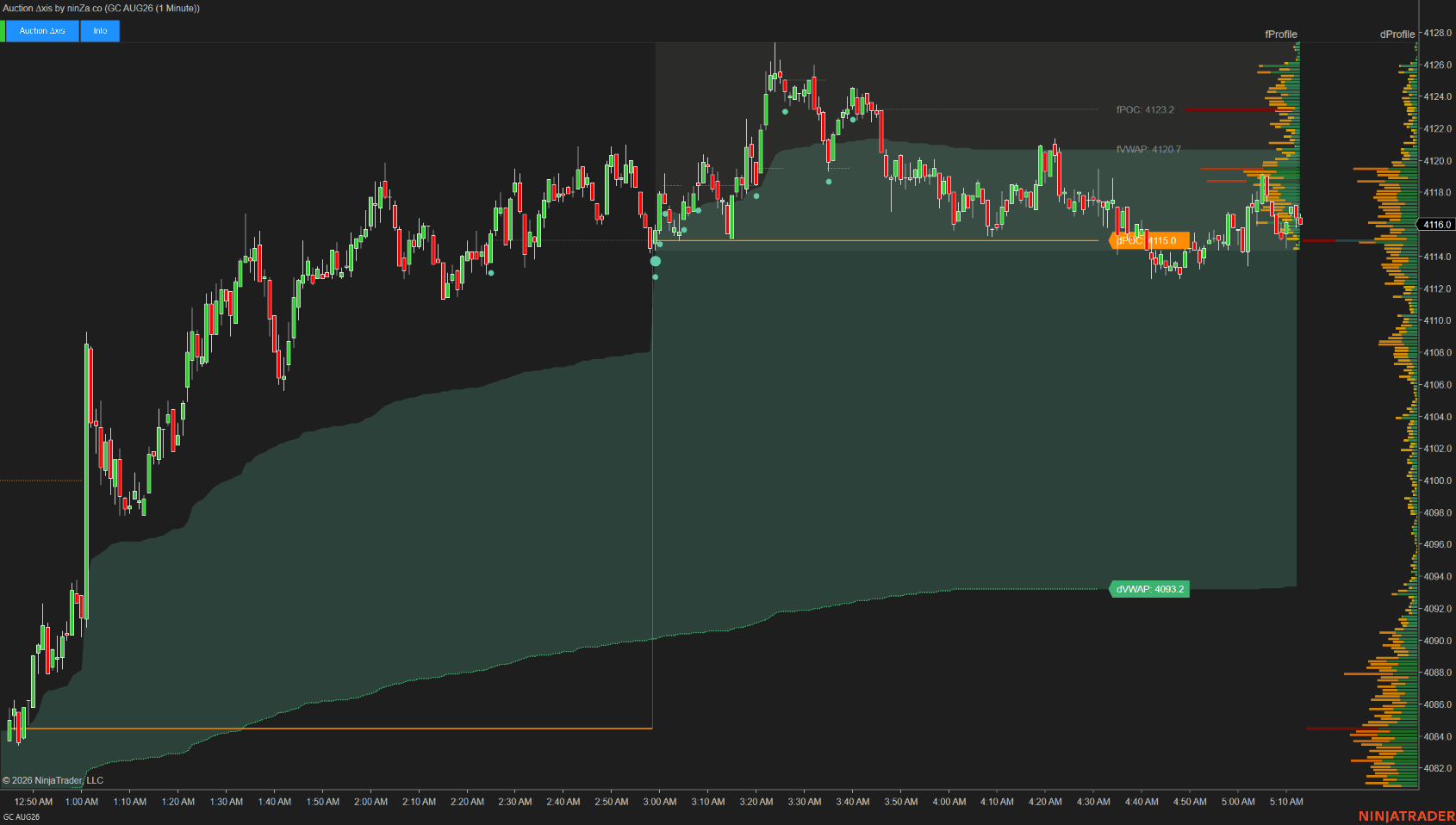Click the 2:40 AM time axis label
Screen dimensions: 1456x825
[x=563, y=802]
